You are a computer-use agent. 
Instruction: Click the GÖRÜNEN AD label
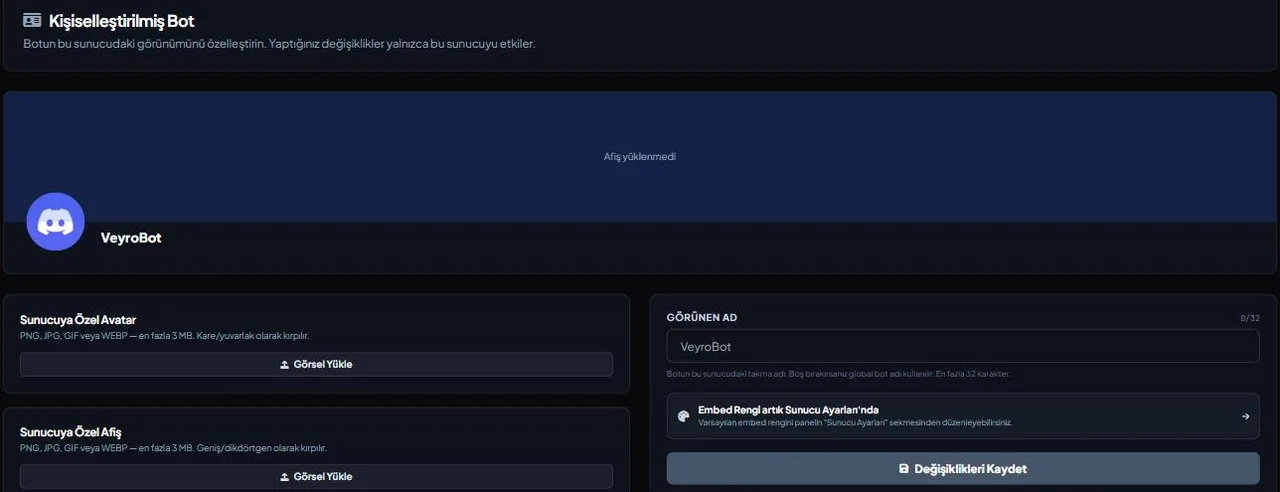click(x=702, y=317)
